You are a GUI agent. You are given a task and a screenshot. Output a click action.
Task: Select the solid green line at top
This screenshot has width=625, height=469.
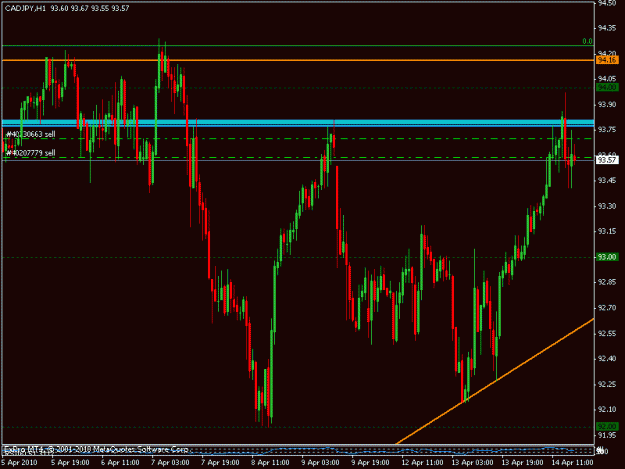298,46
